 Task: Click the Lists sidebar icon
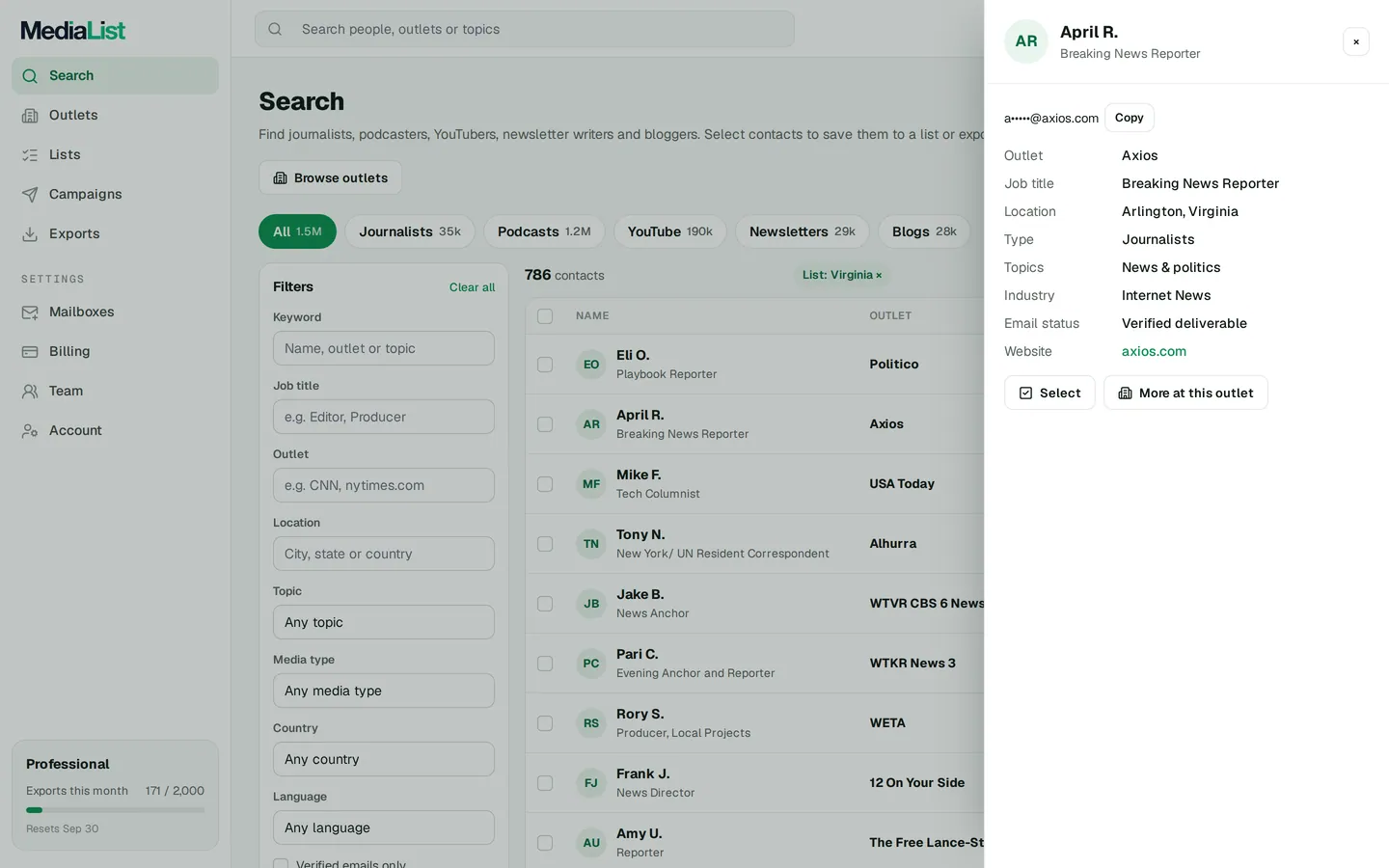coord(30,154)
